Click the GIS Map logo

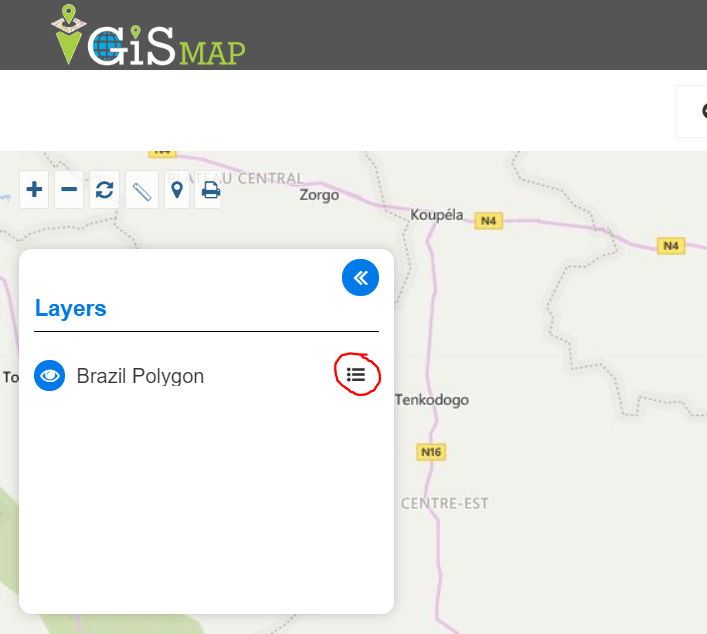148,36
